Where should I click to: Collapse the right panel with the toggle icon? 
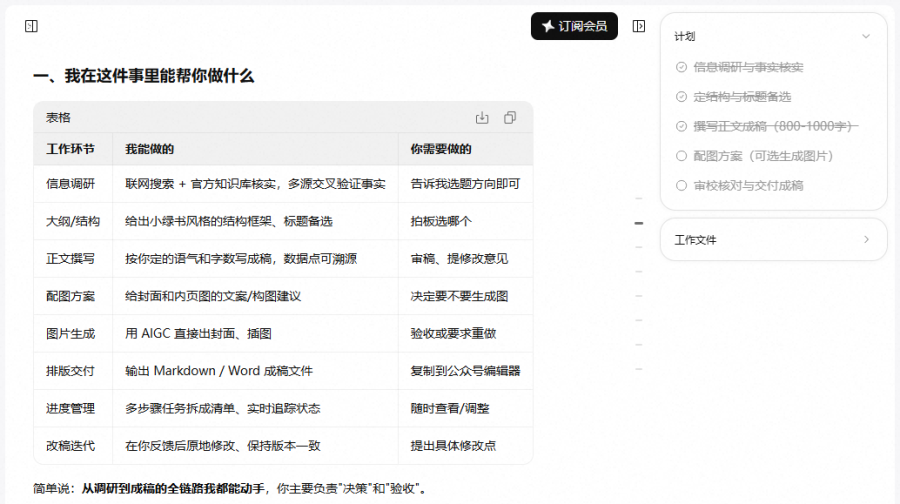point(638,26)
